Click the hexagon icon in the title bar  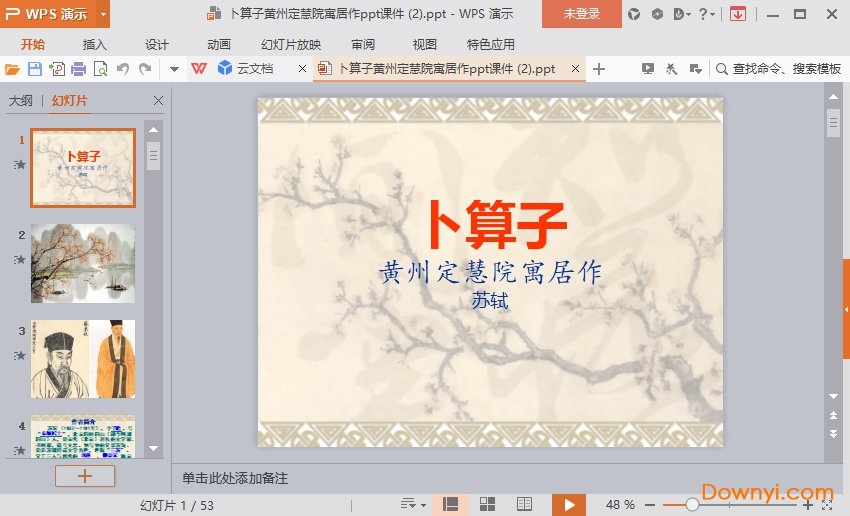pos(657,14)
